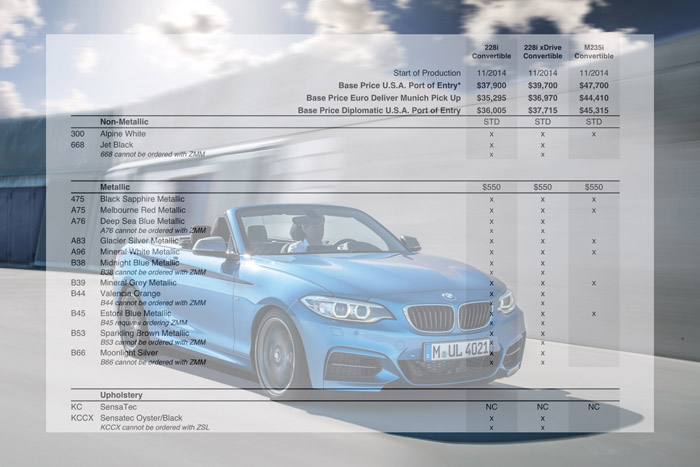Select the 'Alpine White' color row

point(345,134)
